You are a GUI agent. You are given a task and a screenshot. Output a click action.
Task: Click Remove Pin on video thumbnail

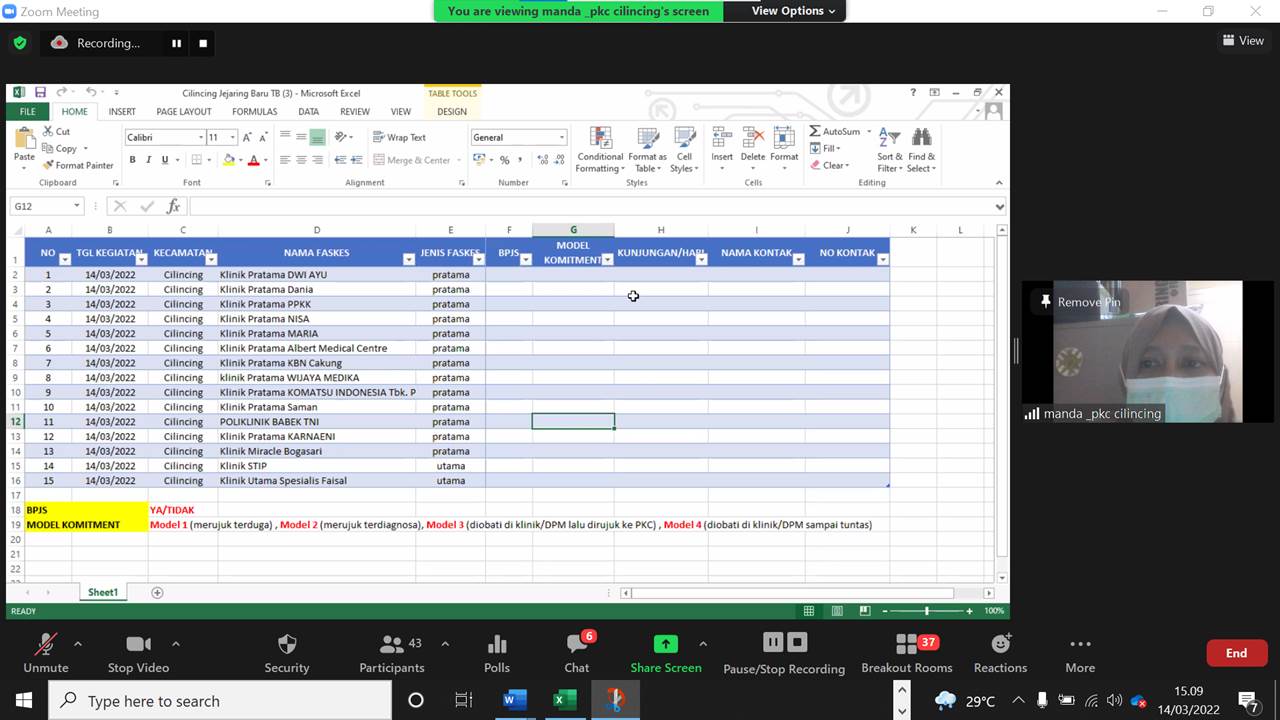click(x=1080, y=302)
